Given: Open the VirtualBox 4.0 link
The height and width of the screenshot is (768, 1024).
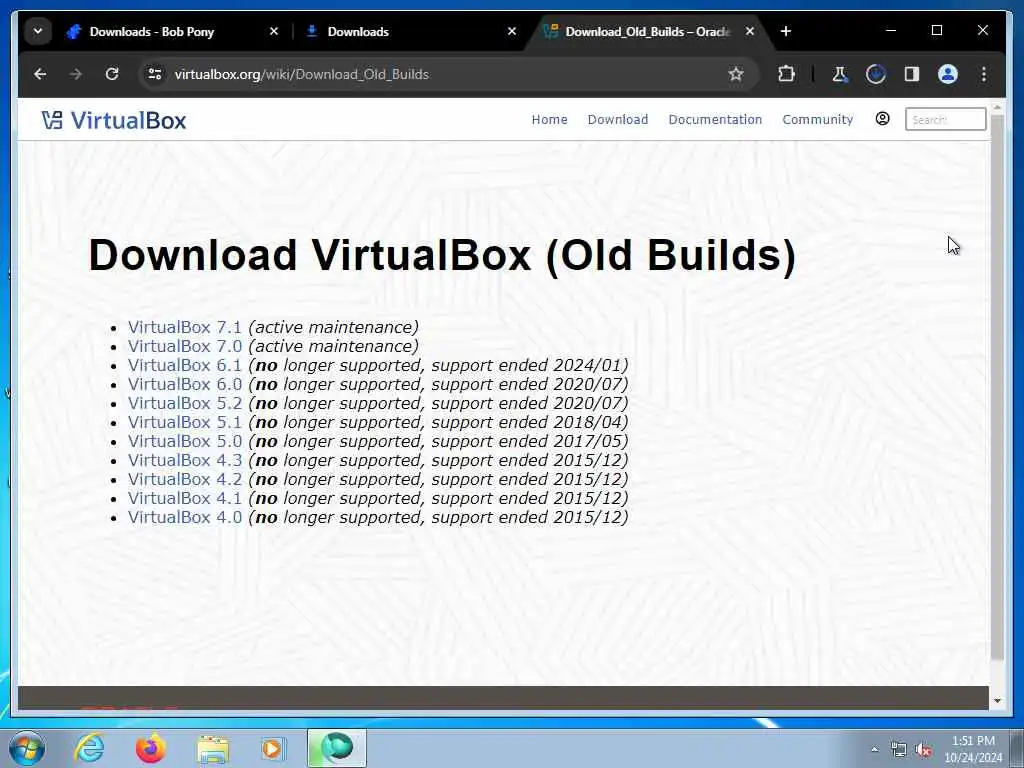Looking at the screenshot, I should (185, 517).
